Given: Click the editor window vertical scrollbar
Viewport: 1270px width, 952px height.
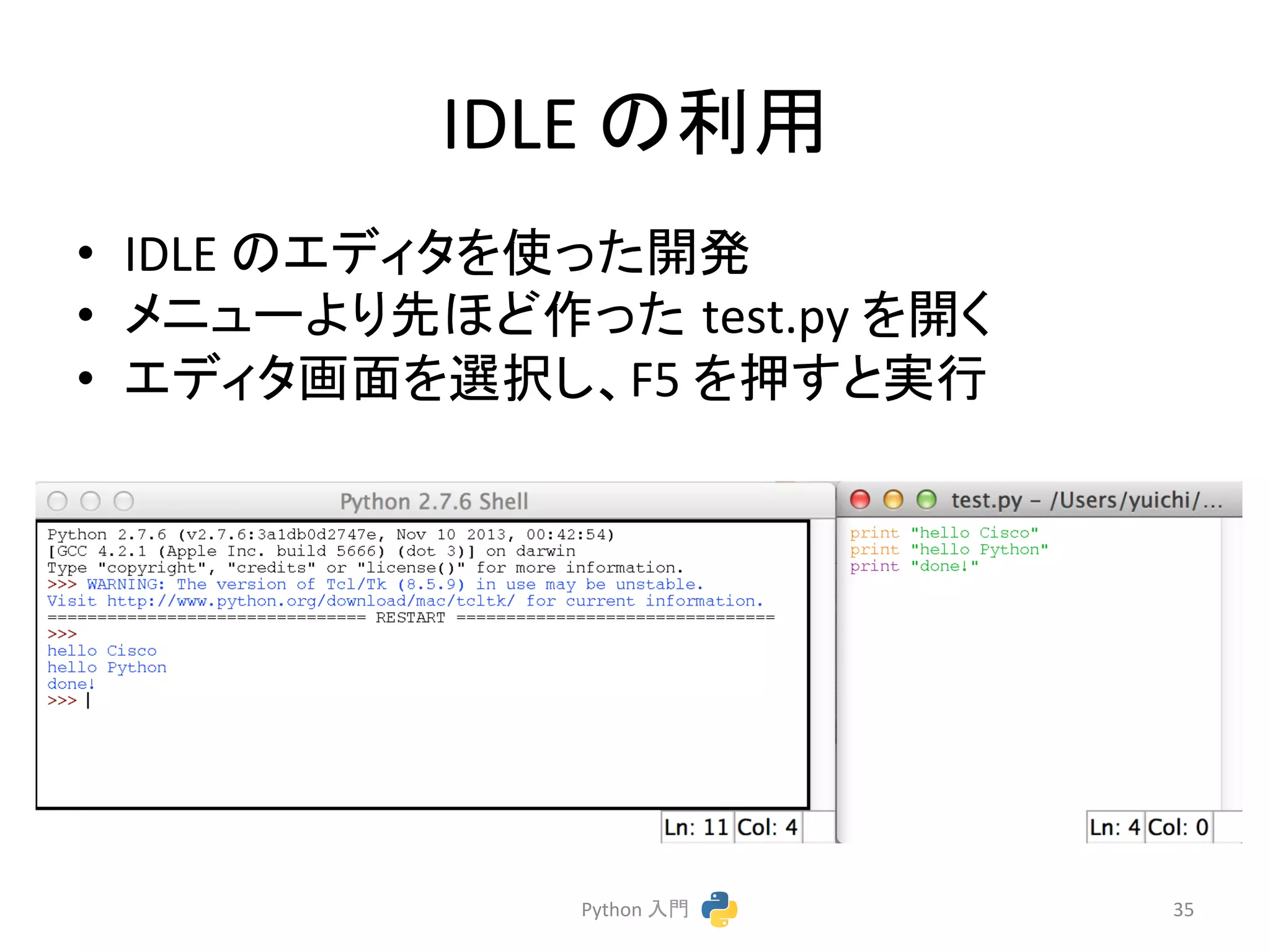Looking at the screenshot, I should [x=1231, y=663].
